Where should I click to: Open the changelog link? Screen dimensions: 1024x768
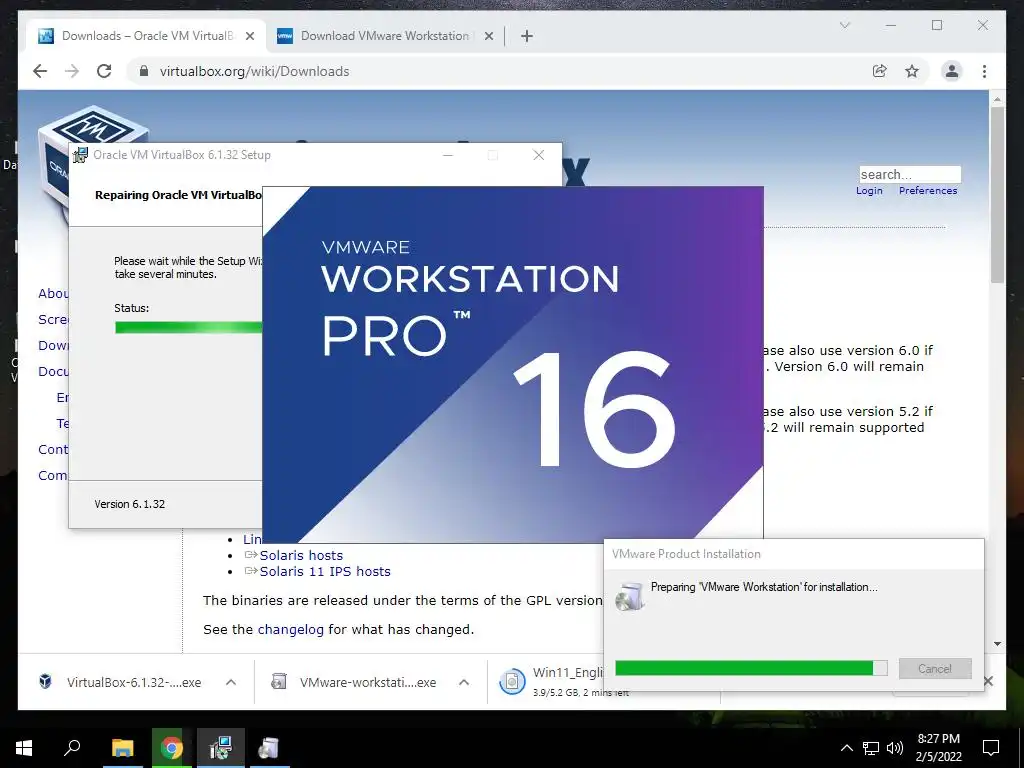click(291, 630)
